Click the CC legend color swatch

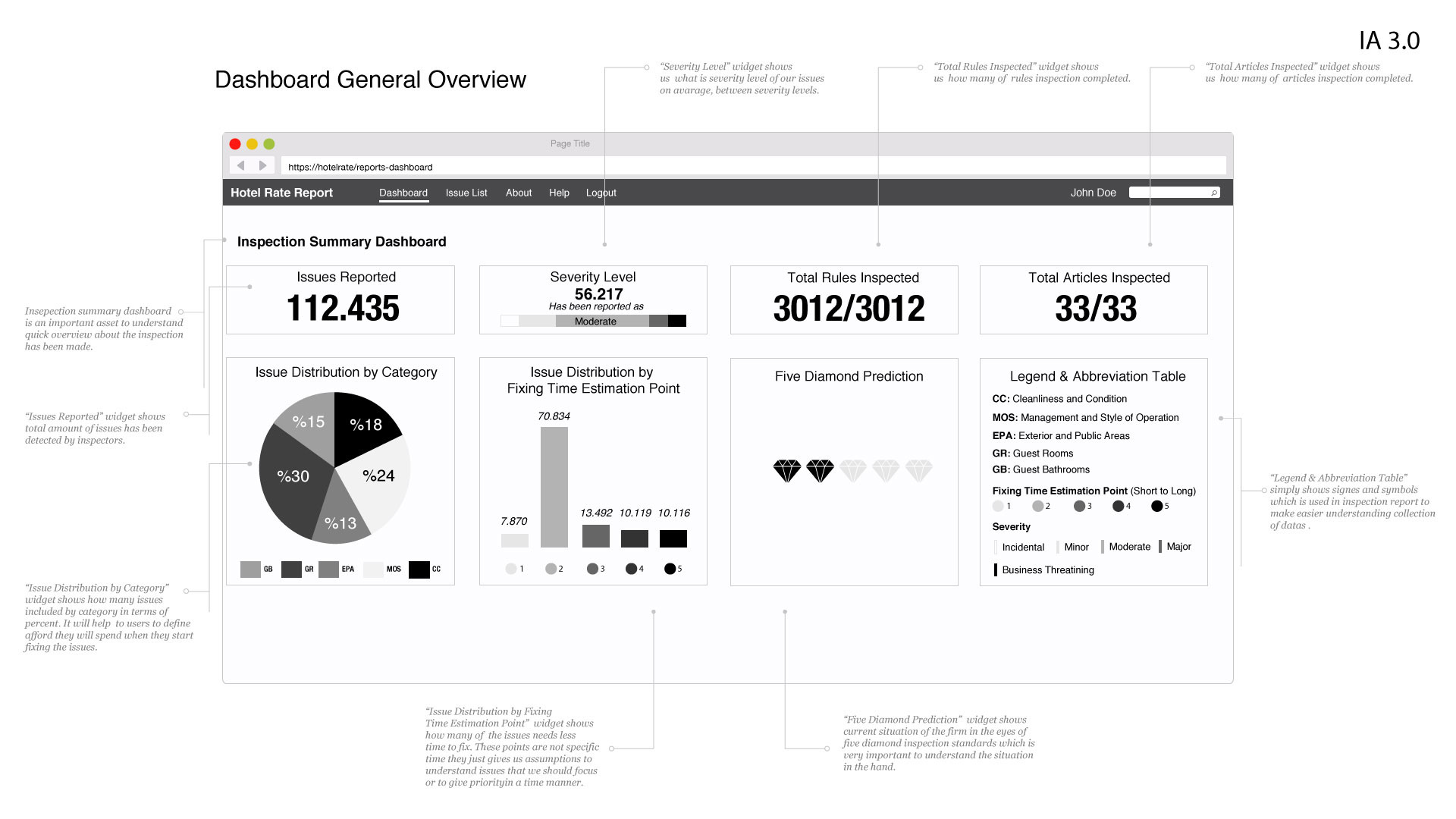pos(419,569)
